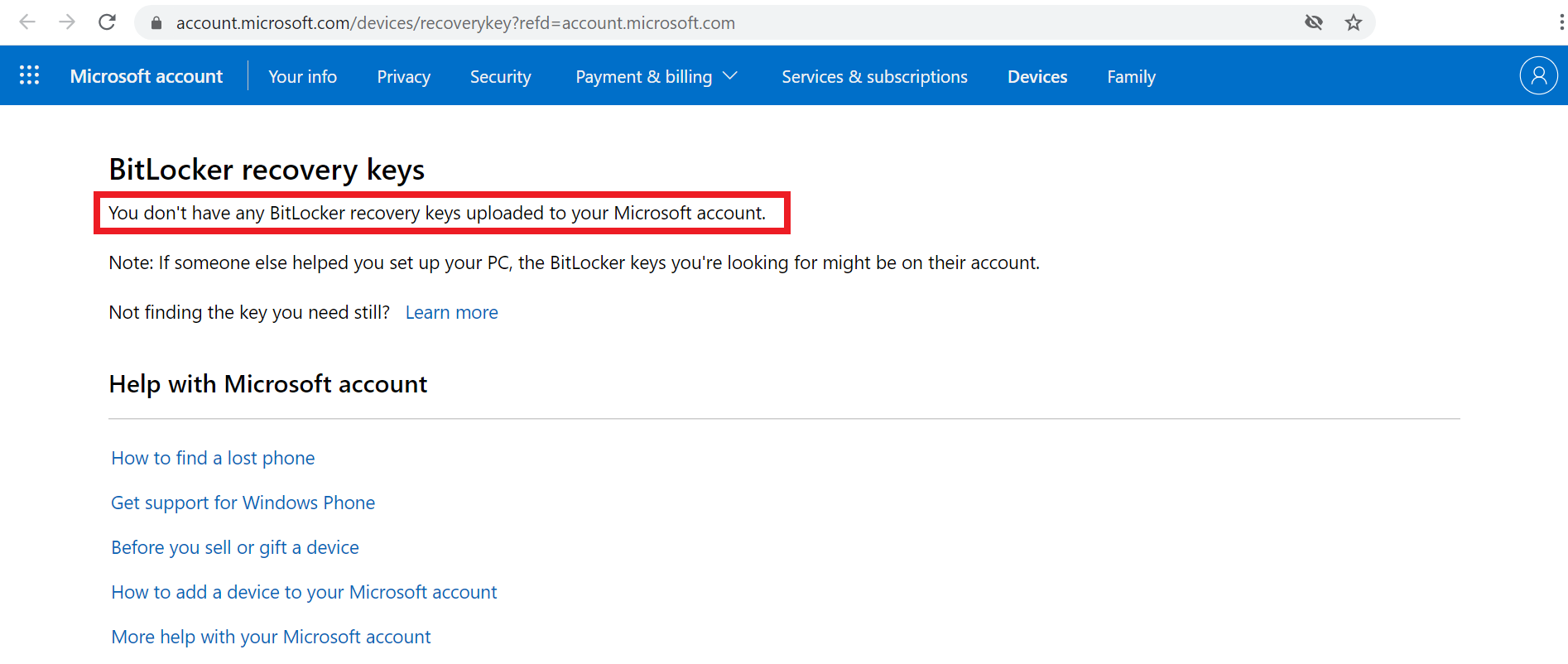Open the Family tab
The width and height of the screenshot is (1568, 664).
point(1132,76)
